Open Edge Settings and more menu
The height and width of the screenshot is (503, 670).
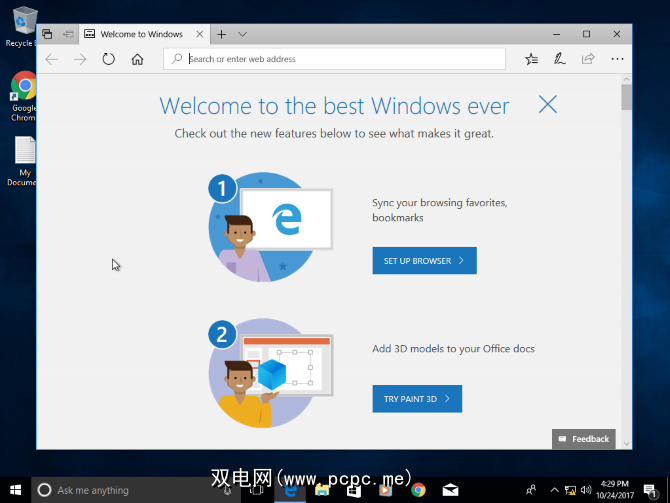pos(617,59)
